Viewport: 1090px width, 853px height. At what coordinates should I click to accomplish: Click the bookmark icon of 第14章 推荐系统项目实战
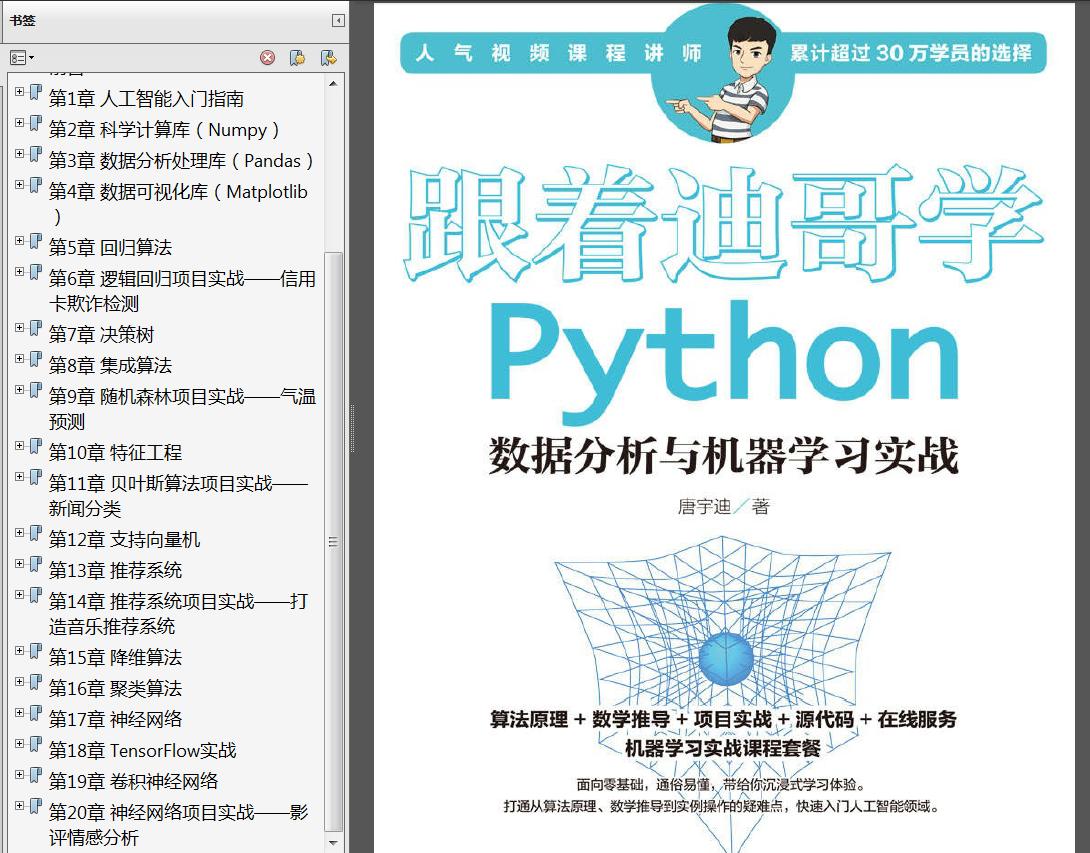point(35,596)
